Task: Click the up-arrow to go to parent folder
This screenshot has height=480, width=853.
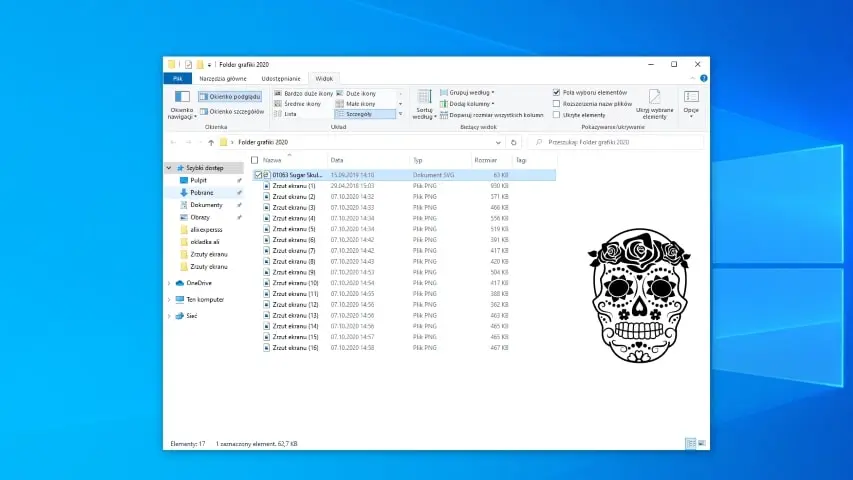Action: click(210, 142)
